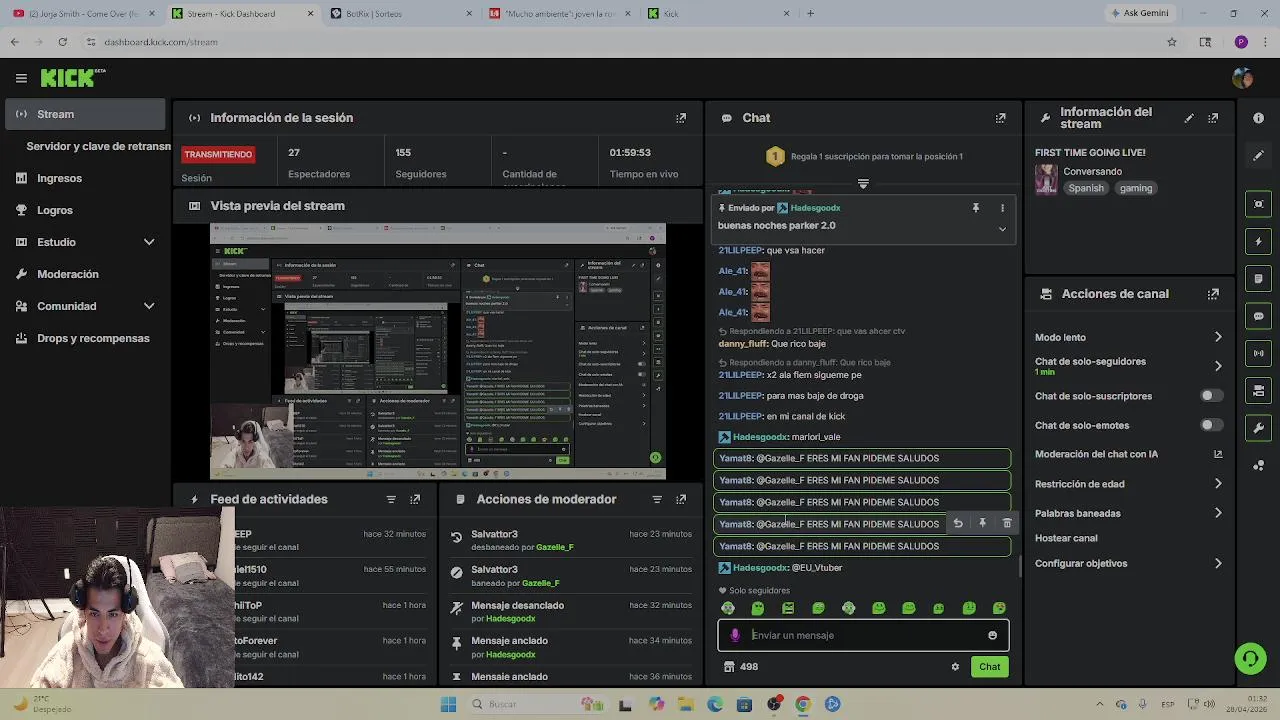
Task: Click Hadesgoodx name in pinned message
Action: [x=815, y=208]
